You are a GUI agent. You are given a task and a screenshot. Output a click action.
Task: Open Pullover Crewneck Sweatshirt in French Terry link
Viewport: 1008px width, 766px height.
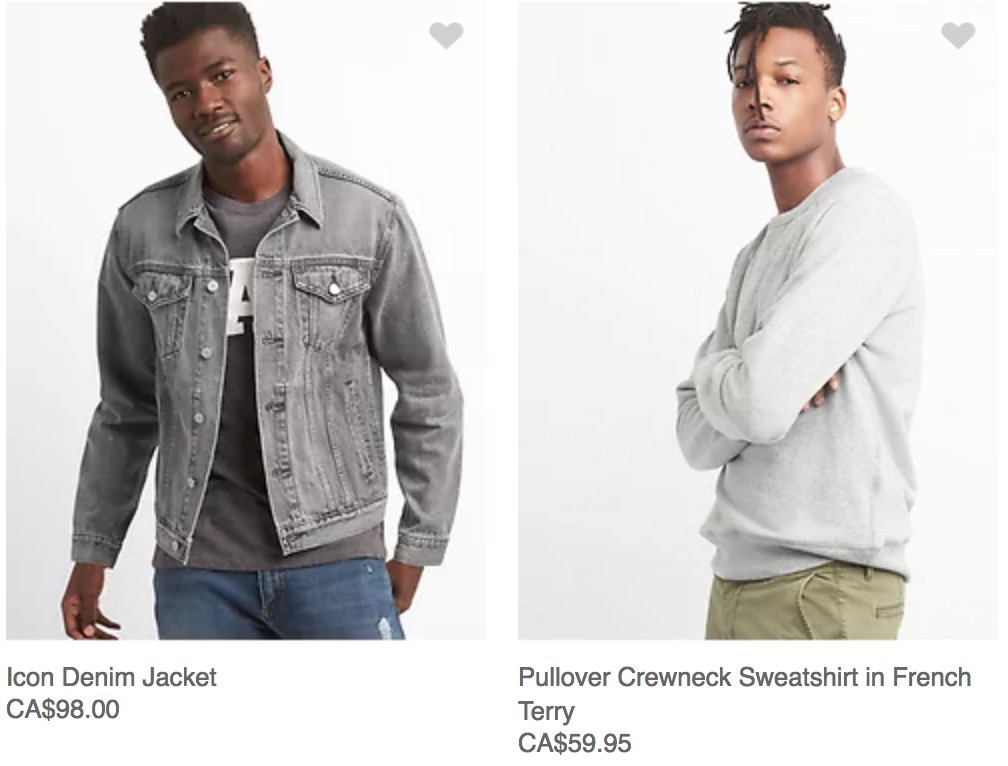pos(744,694)
